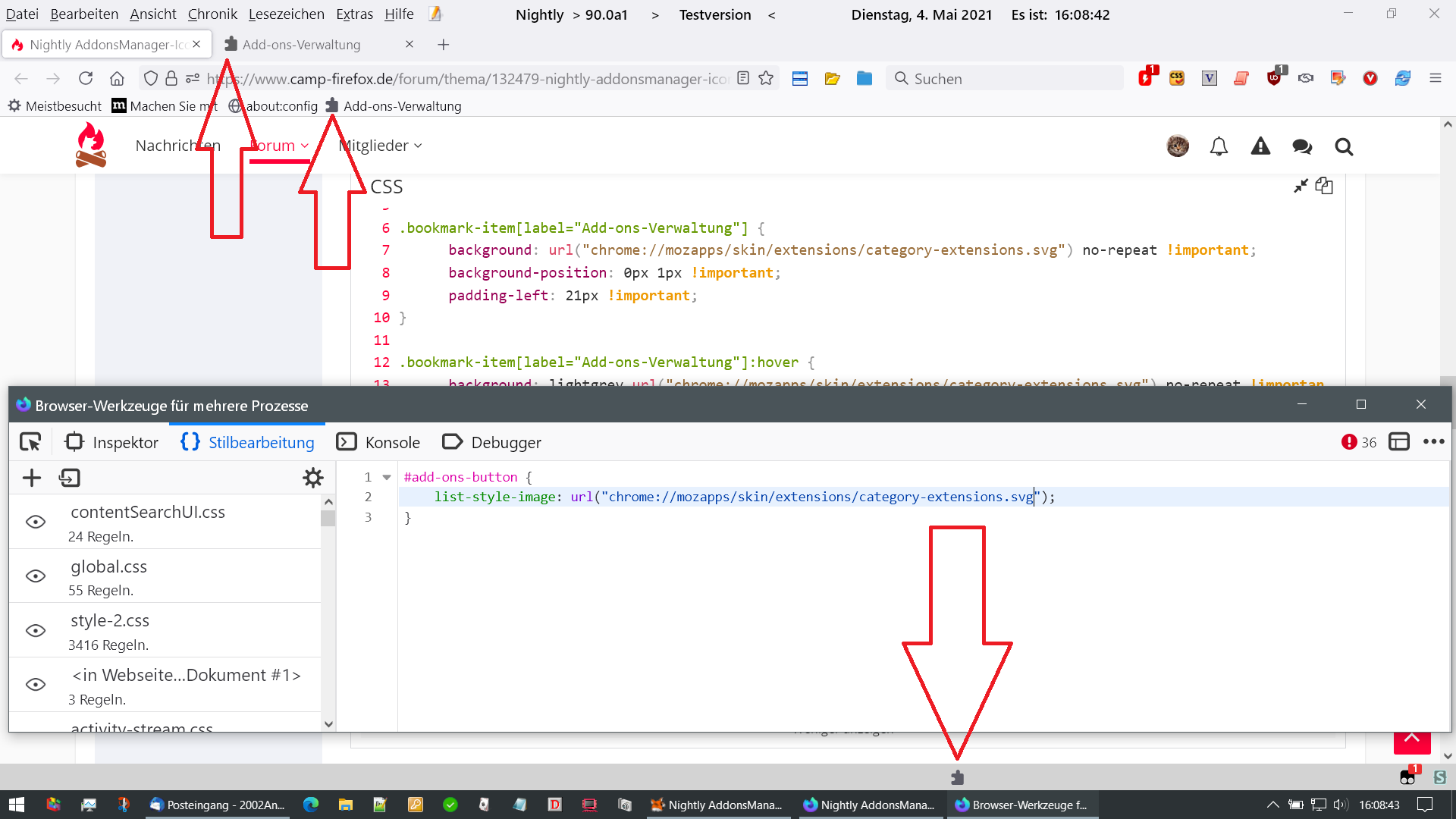Click the import stylesheet icon
1456x819 pixels.
coord(69,478)
